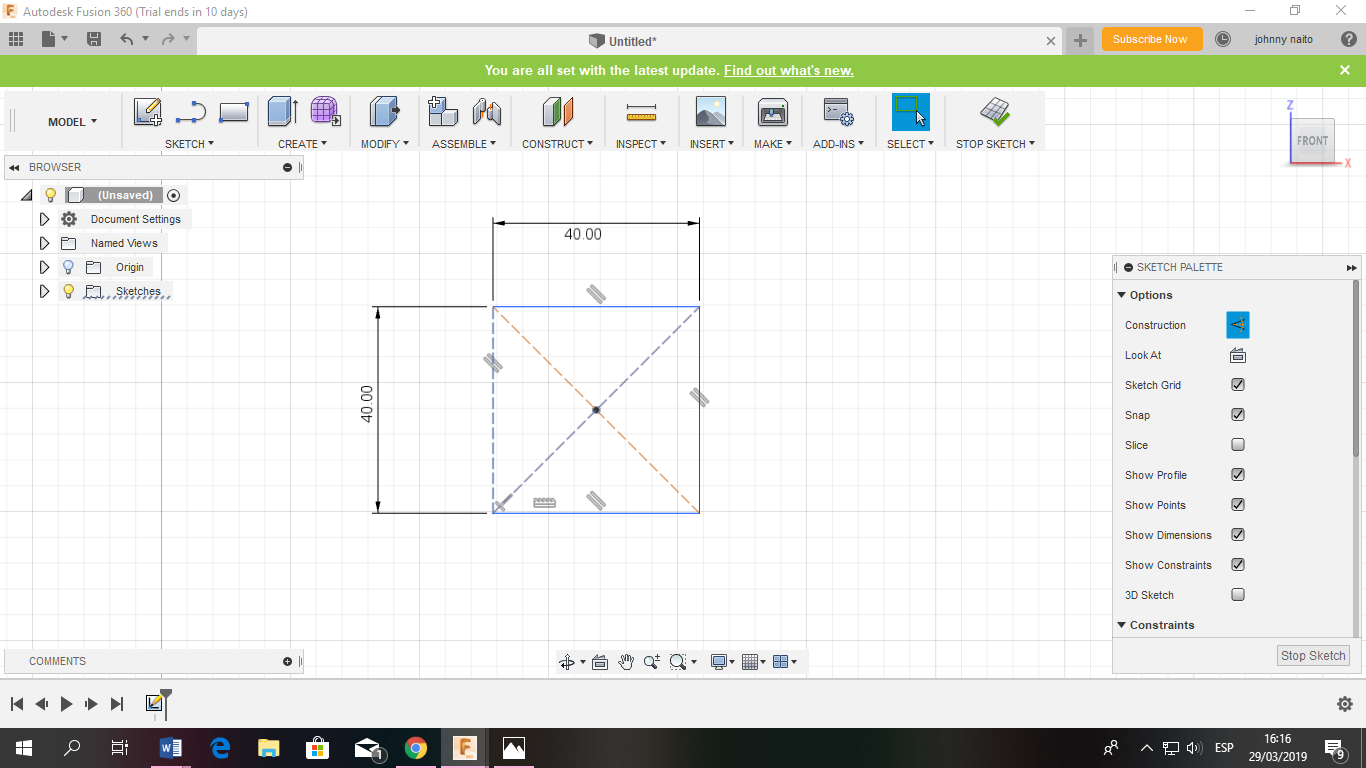Open the SKETCH menu
1366x768 pixels.
point(189,144)
